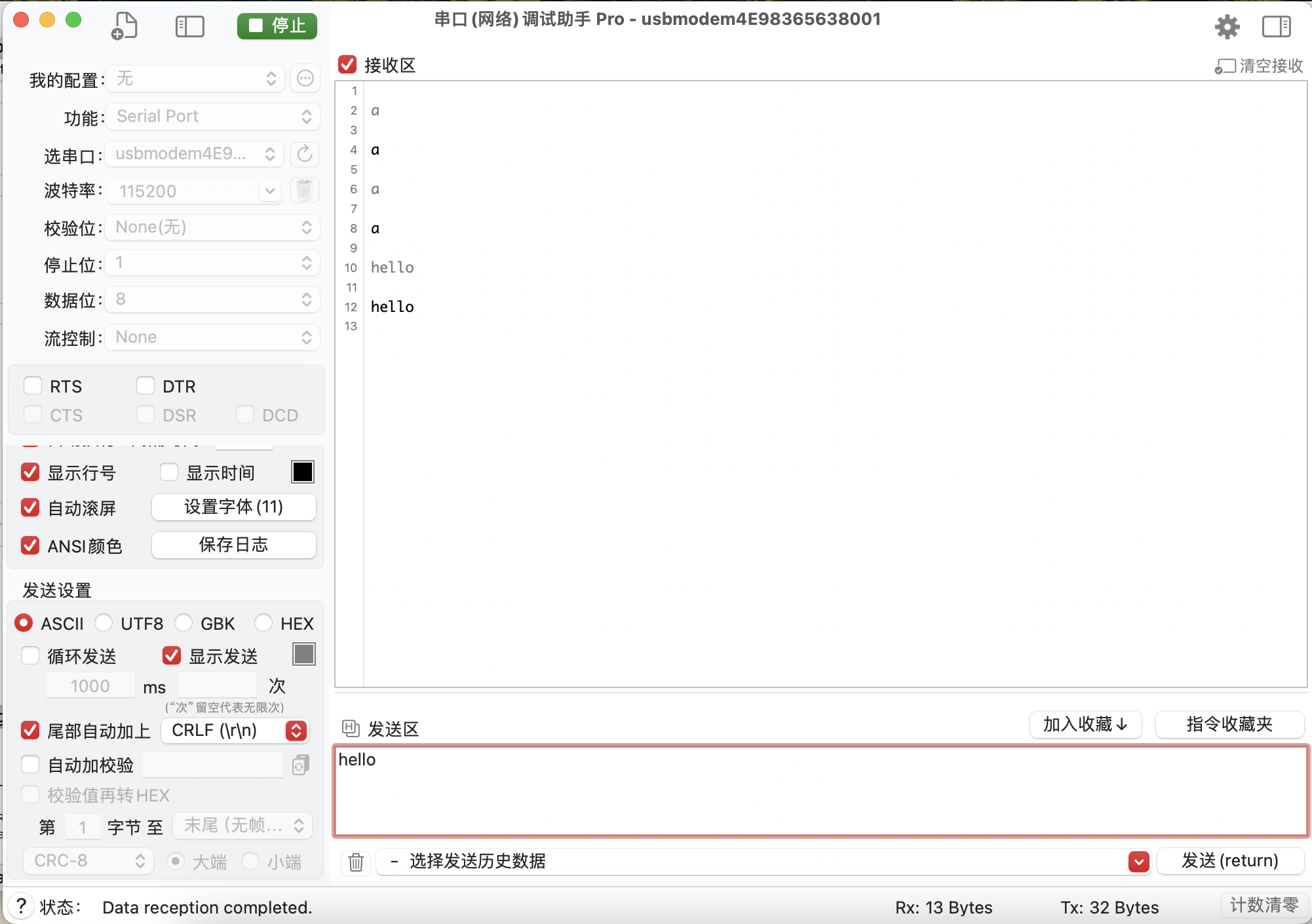Click the checksum copy icon
The image size is (1312, 924).
click(300, 765)
